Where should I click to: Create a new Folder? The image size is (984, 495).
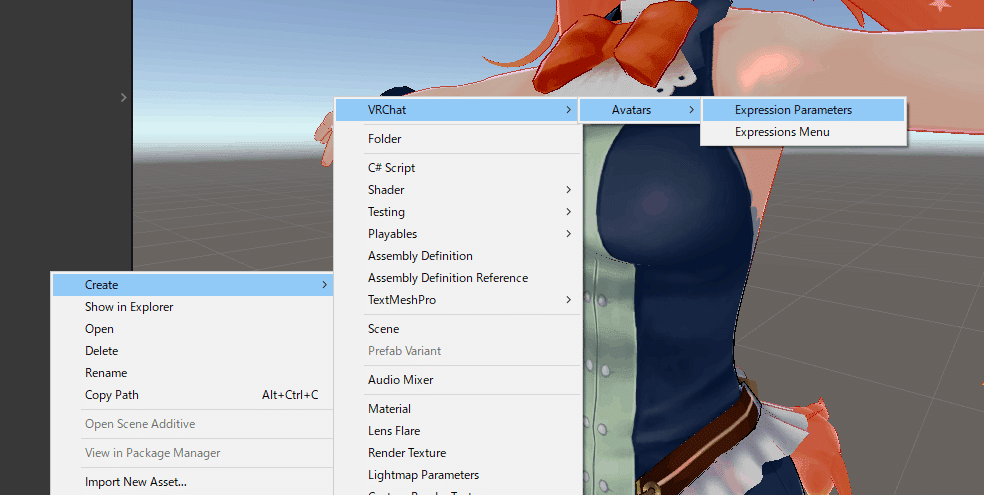click(456, 139)
